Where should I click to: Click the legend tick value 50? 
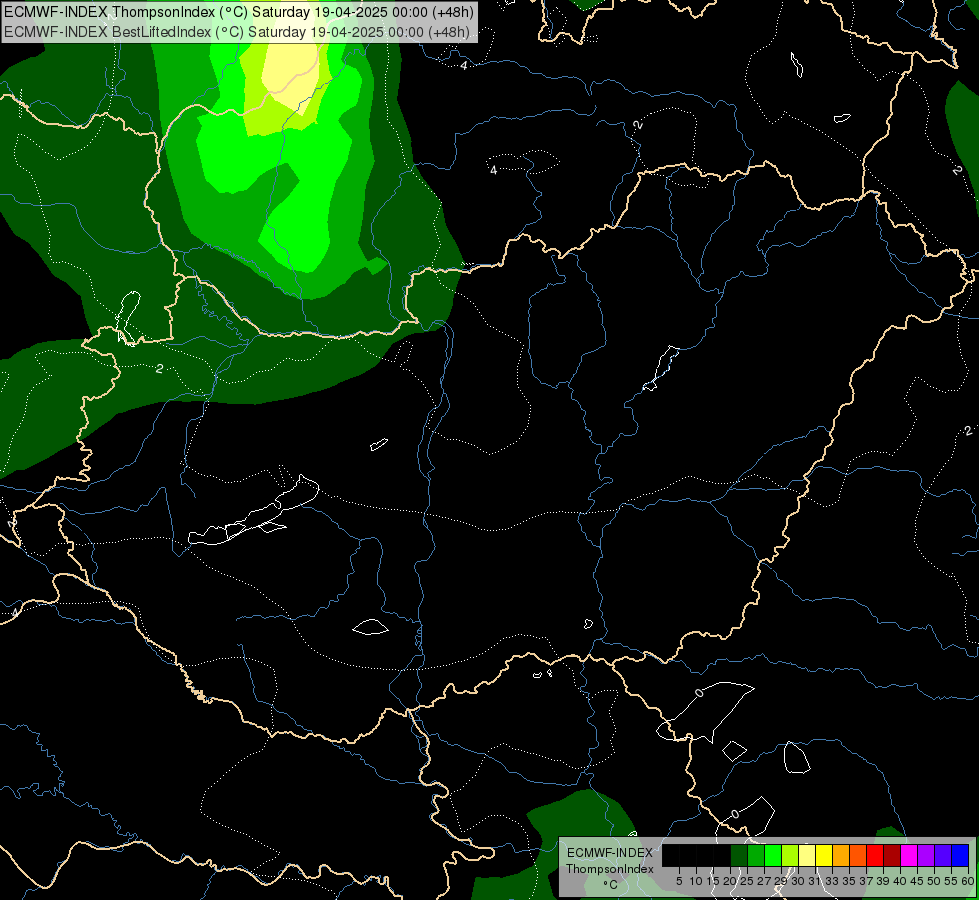[x=934, y=881]
